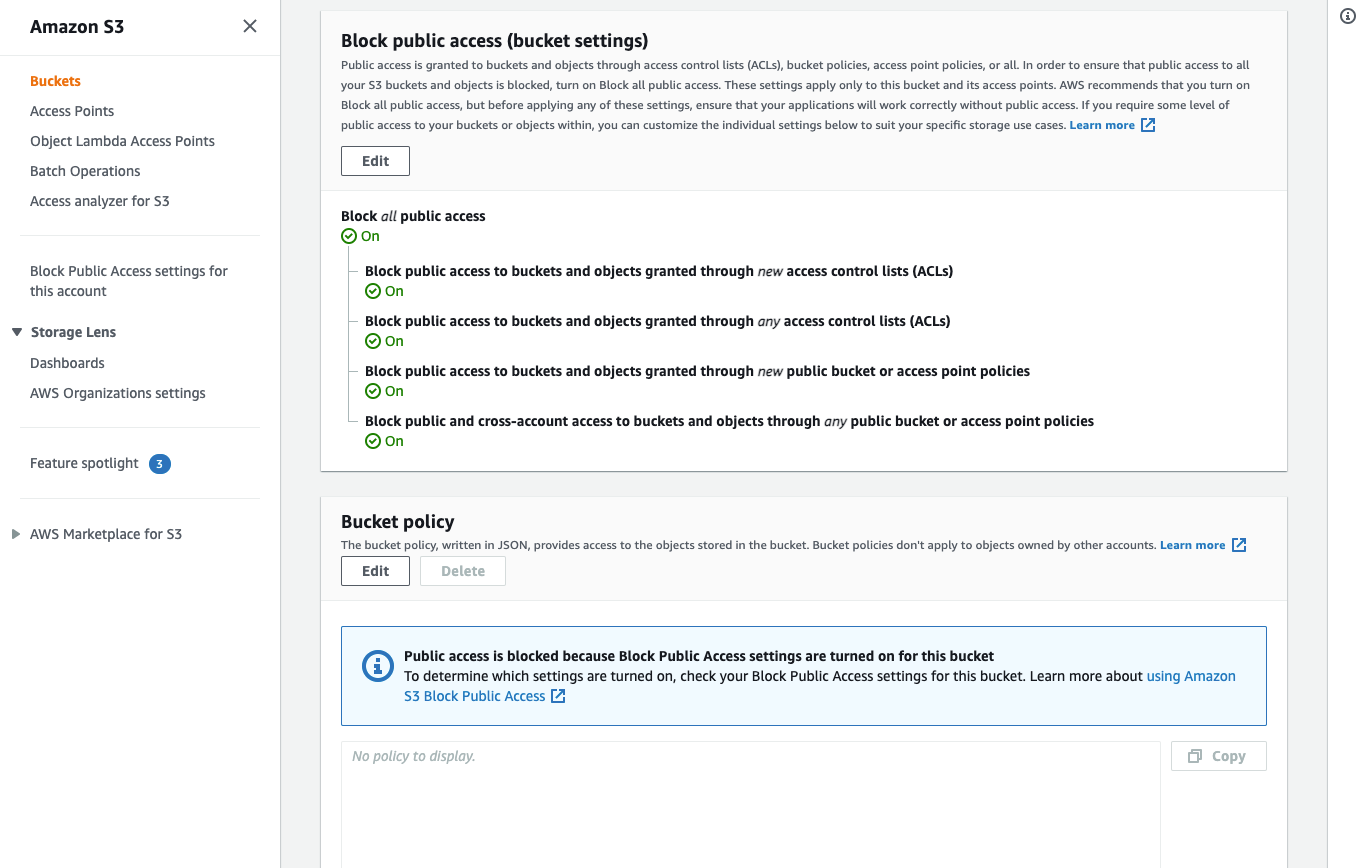The image size is (1368, 868).
Task: Collapse the Storage Lens section
Action: click(x=17, y=332)
